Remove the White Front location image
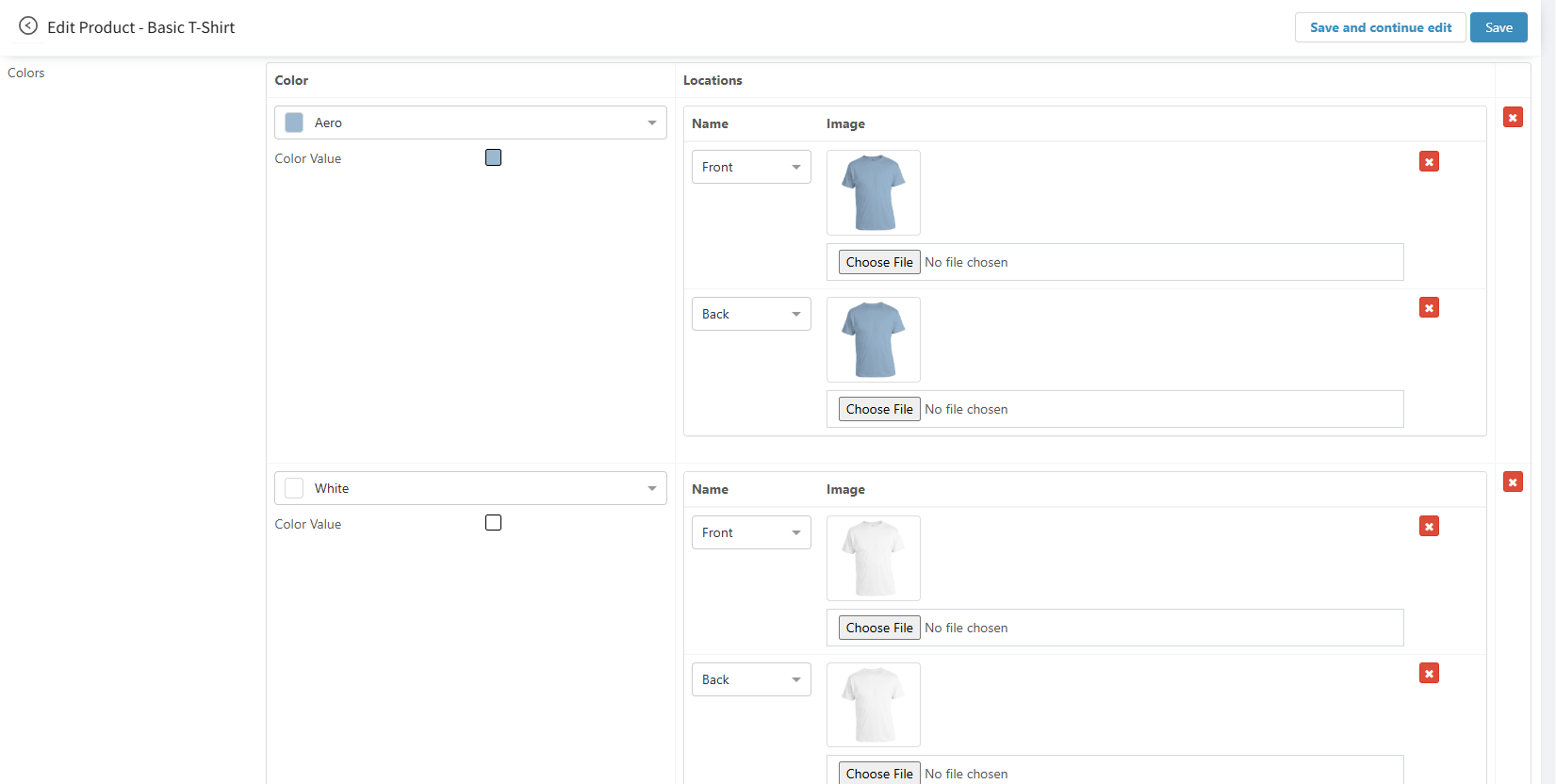This screenshot has height=784, width=1556. [1429, 527]
